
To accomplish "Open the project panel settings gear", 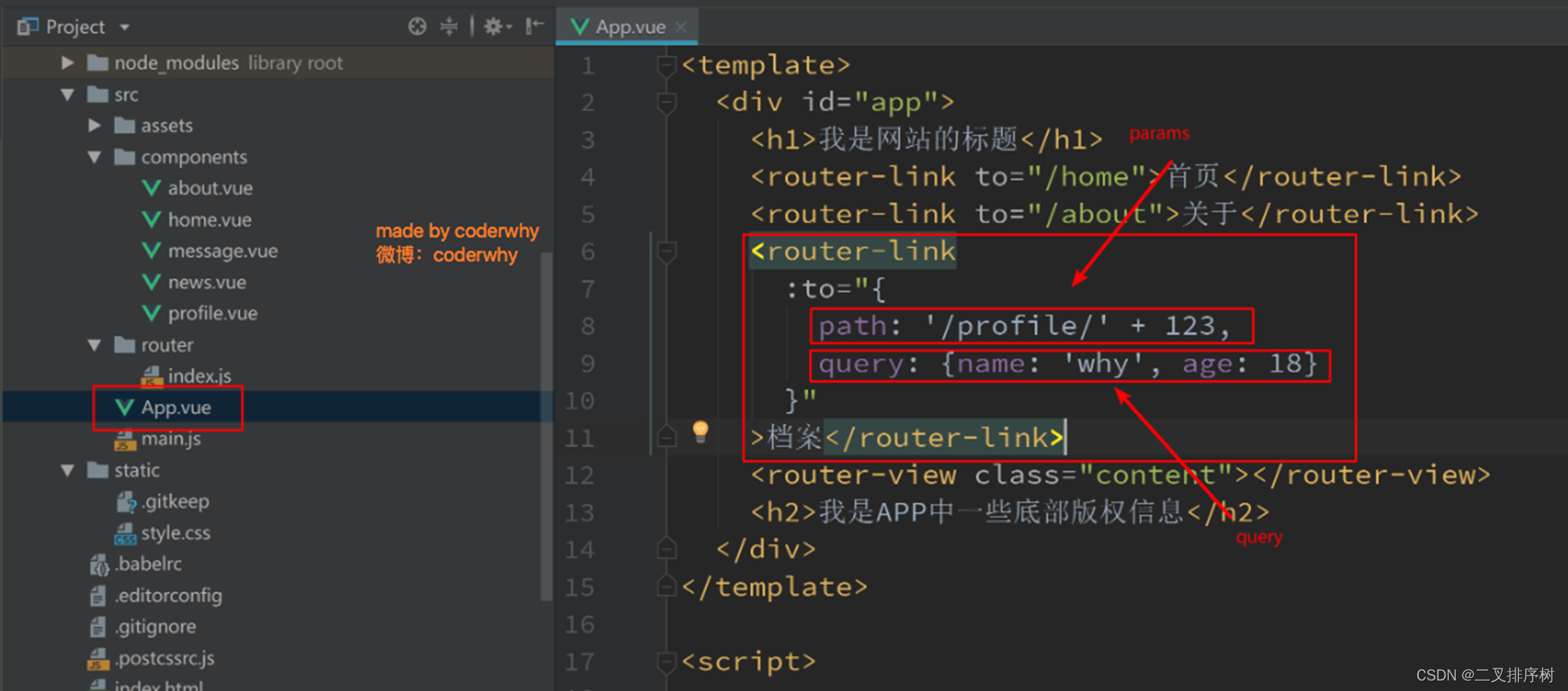I will 496,27.
